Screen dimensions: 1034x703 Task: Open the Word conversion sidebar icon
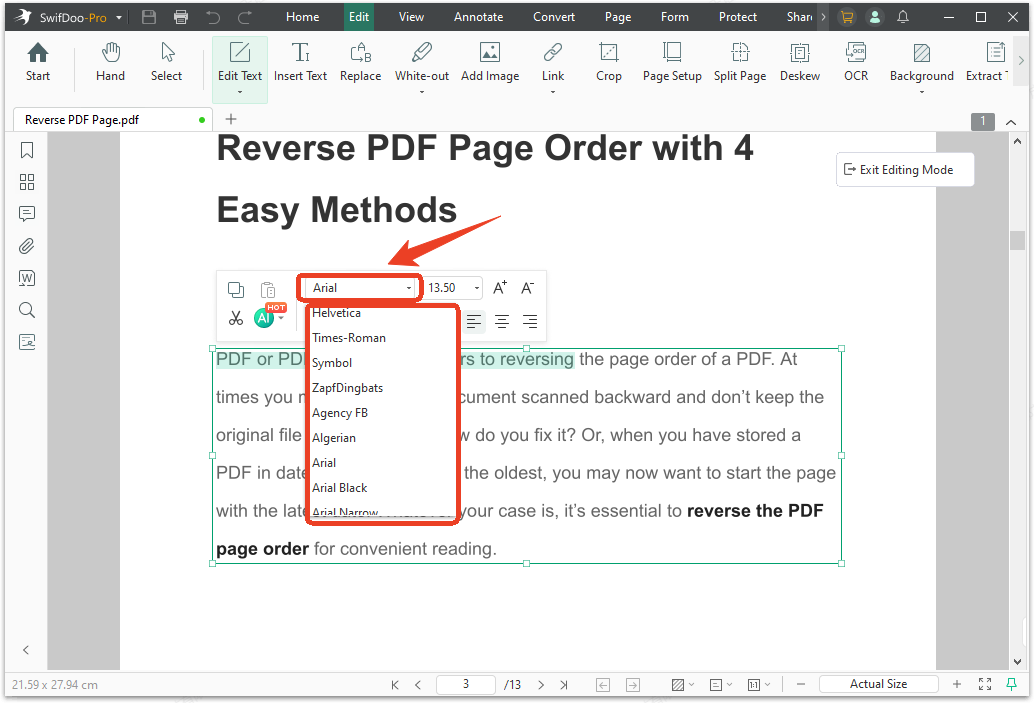27,278
